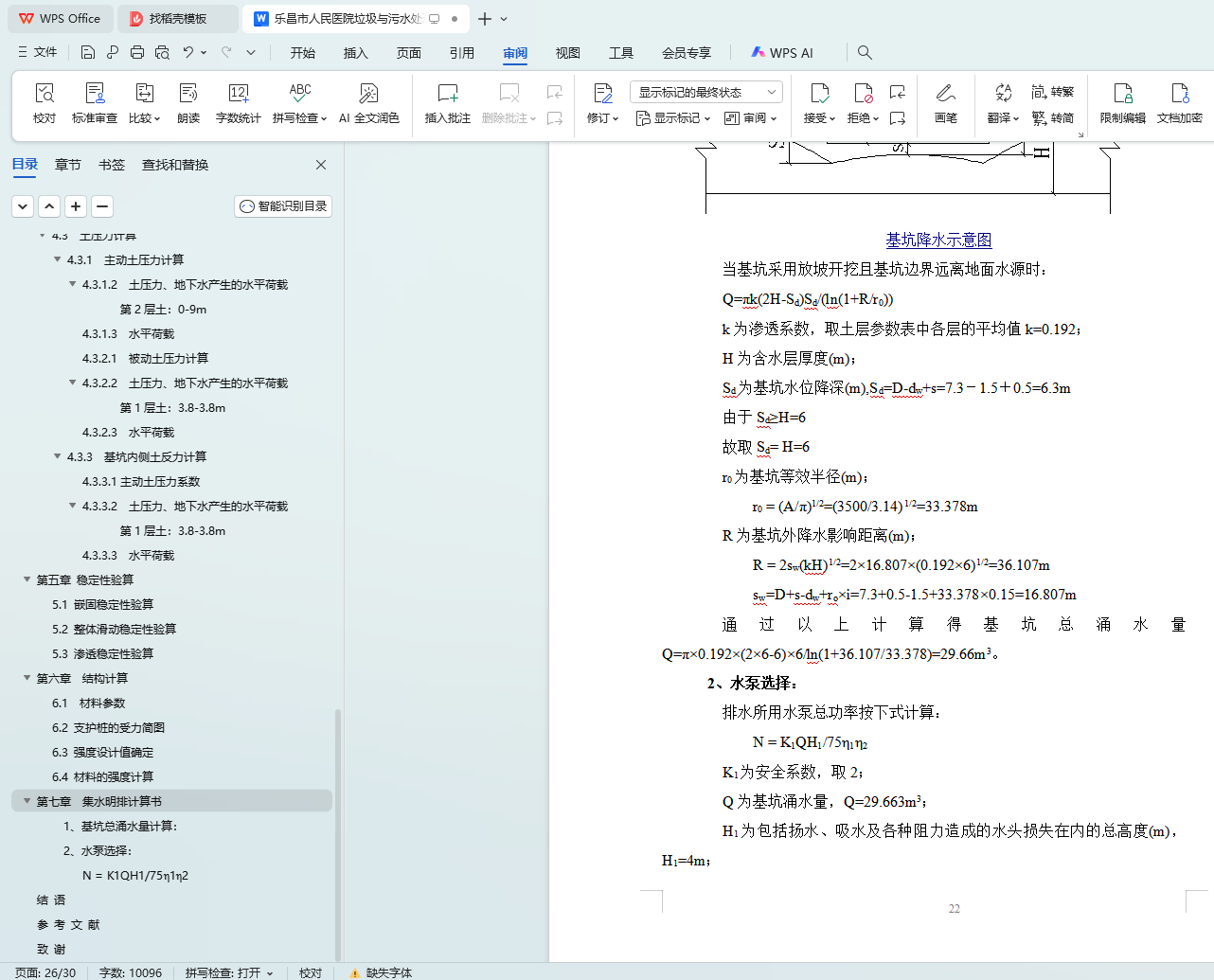This screenshot has height=980, width=1214.
Task: Click 校对 in the status bar
Action: (311, 972)
